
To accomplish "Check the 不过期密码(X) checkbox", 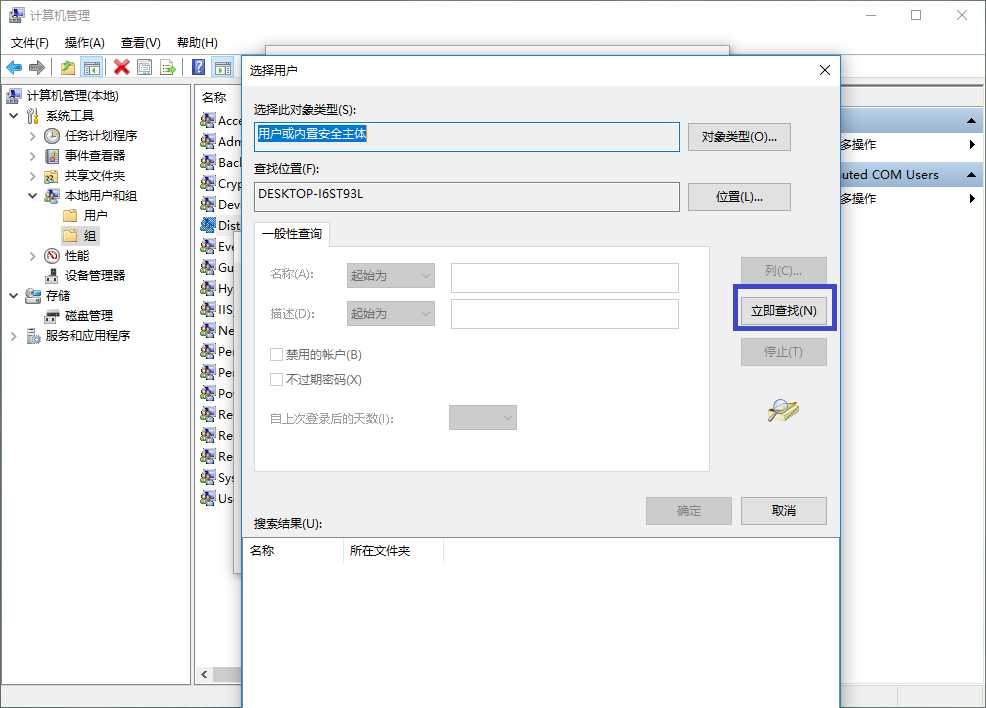I will (276, 379).
